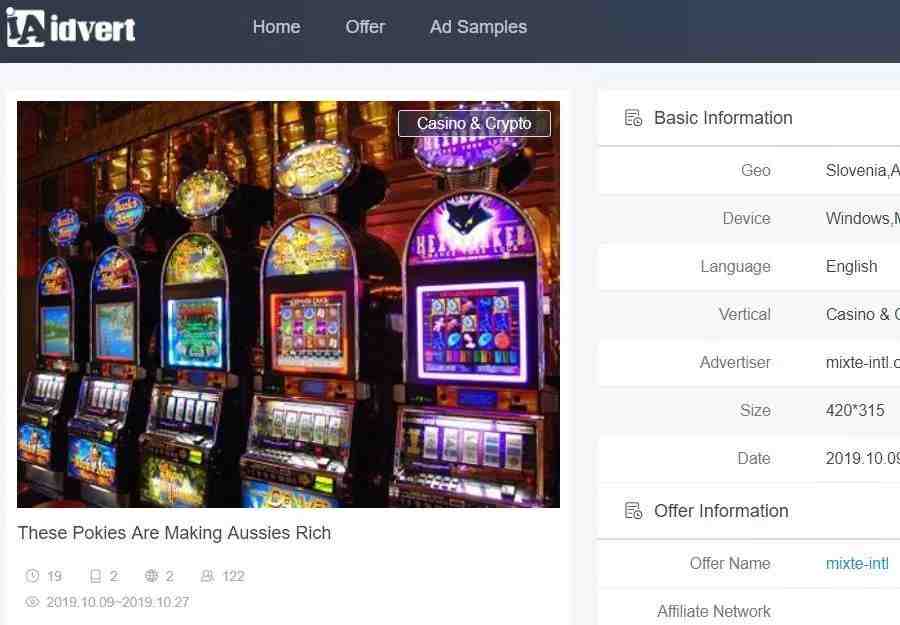Click the idvert logo

coord(71,28)
